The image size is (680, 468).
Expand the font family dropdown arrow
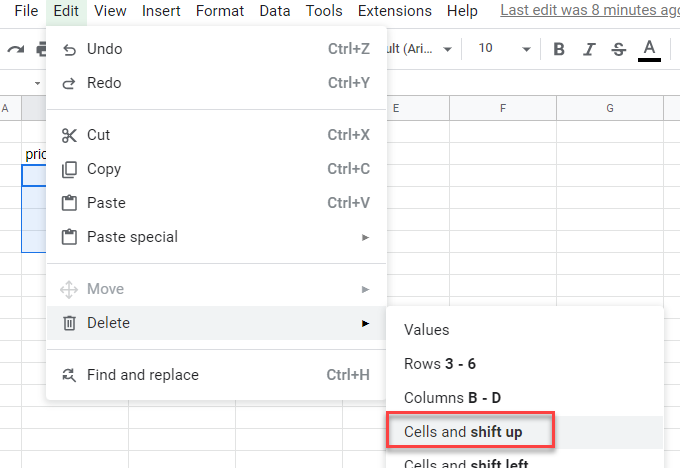tap(446, 49)
